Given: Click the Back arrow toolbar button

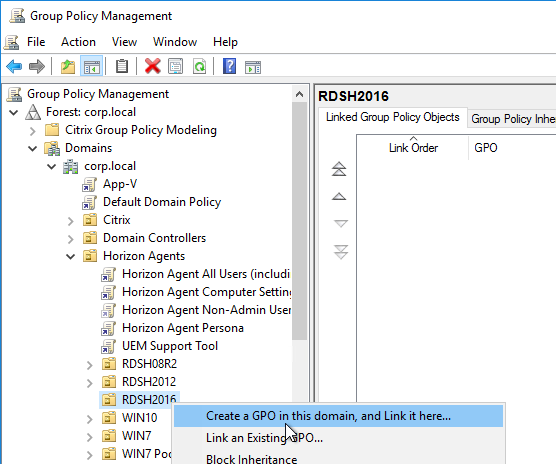Looking at the screenshot, I should (x=14, y=66).
